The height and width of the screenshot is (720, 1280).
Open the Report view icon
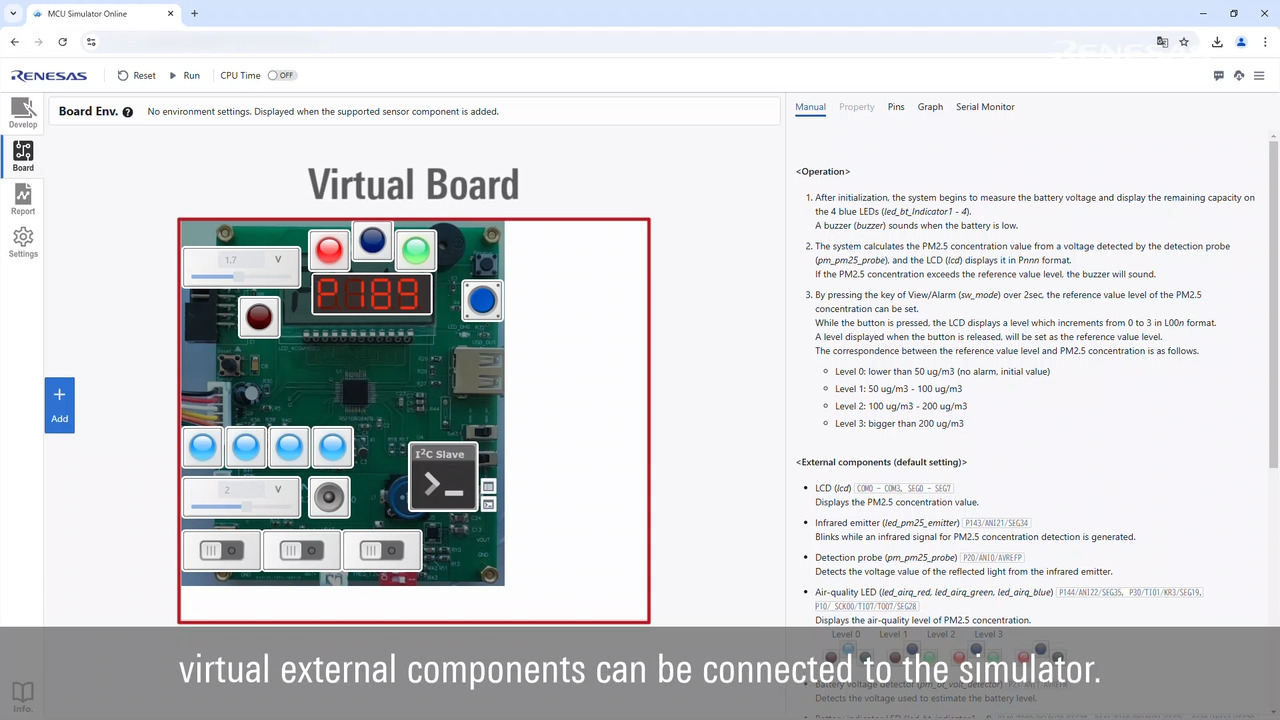(23, 199)
